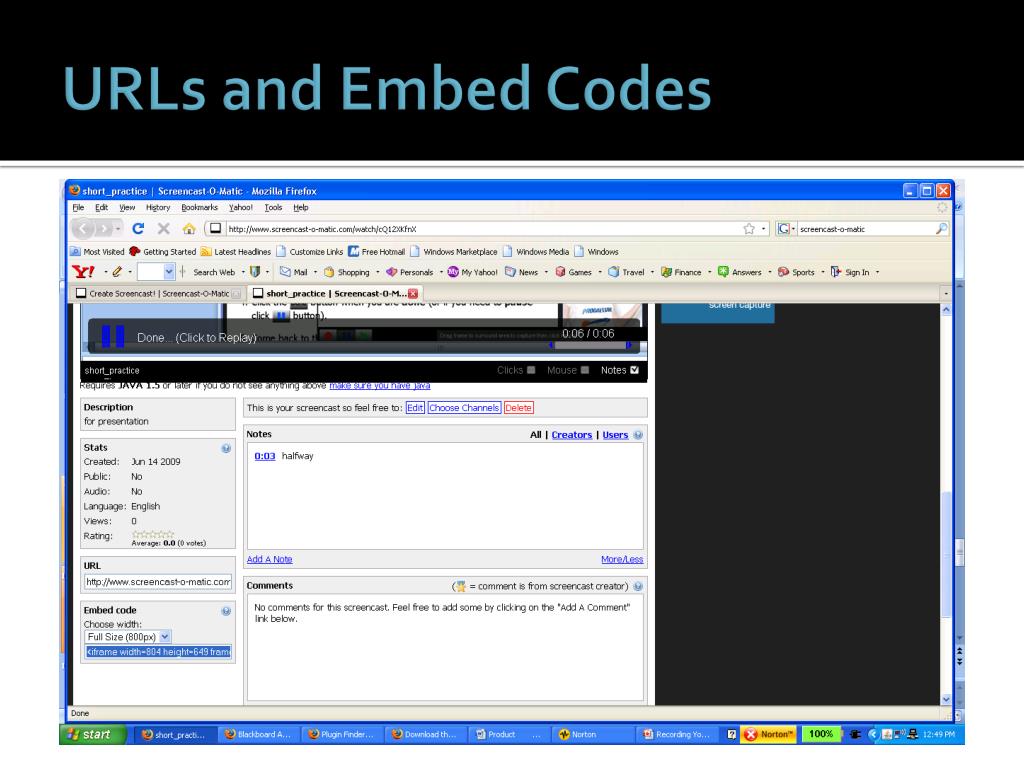Open Yahoo News toolbar button
The width and height of the screenshot is (1024, 768).
coord(522,272)
